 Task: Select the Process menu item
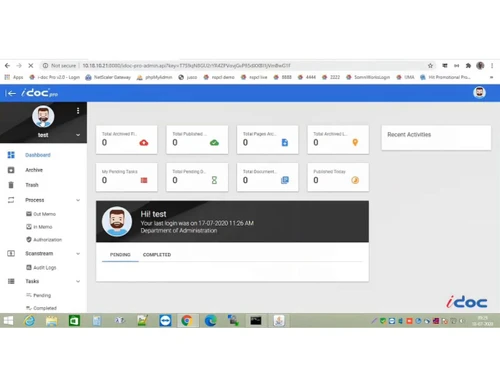pyautogui.click(x=35, y=200)
